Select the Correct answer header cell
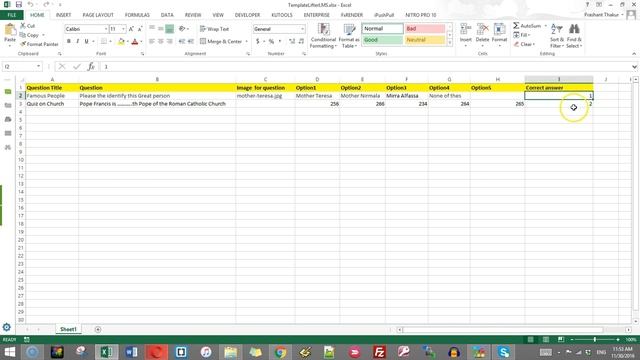640x360 pixels. tap(559, 88)
